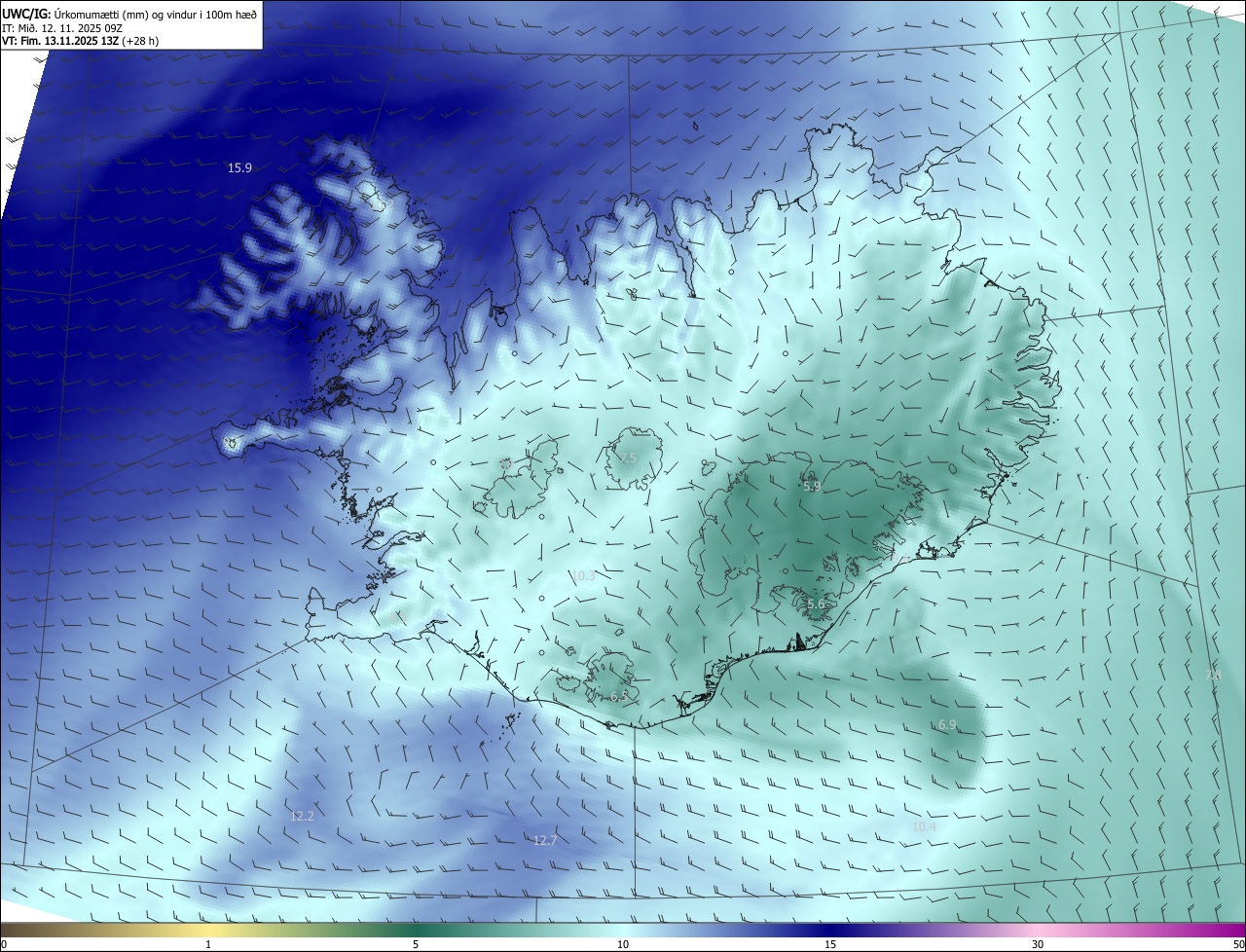Click the 5.6 value label on southern Vatnajökull
Image resolution: width=1246 pixels, height=952 pixels.
point(816,604)
